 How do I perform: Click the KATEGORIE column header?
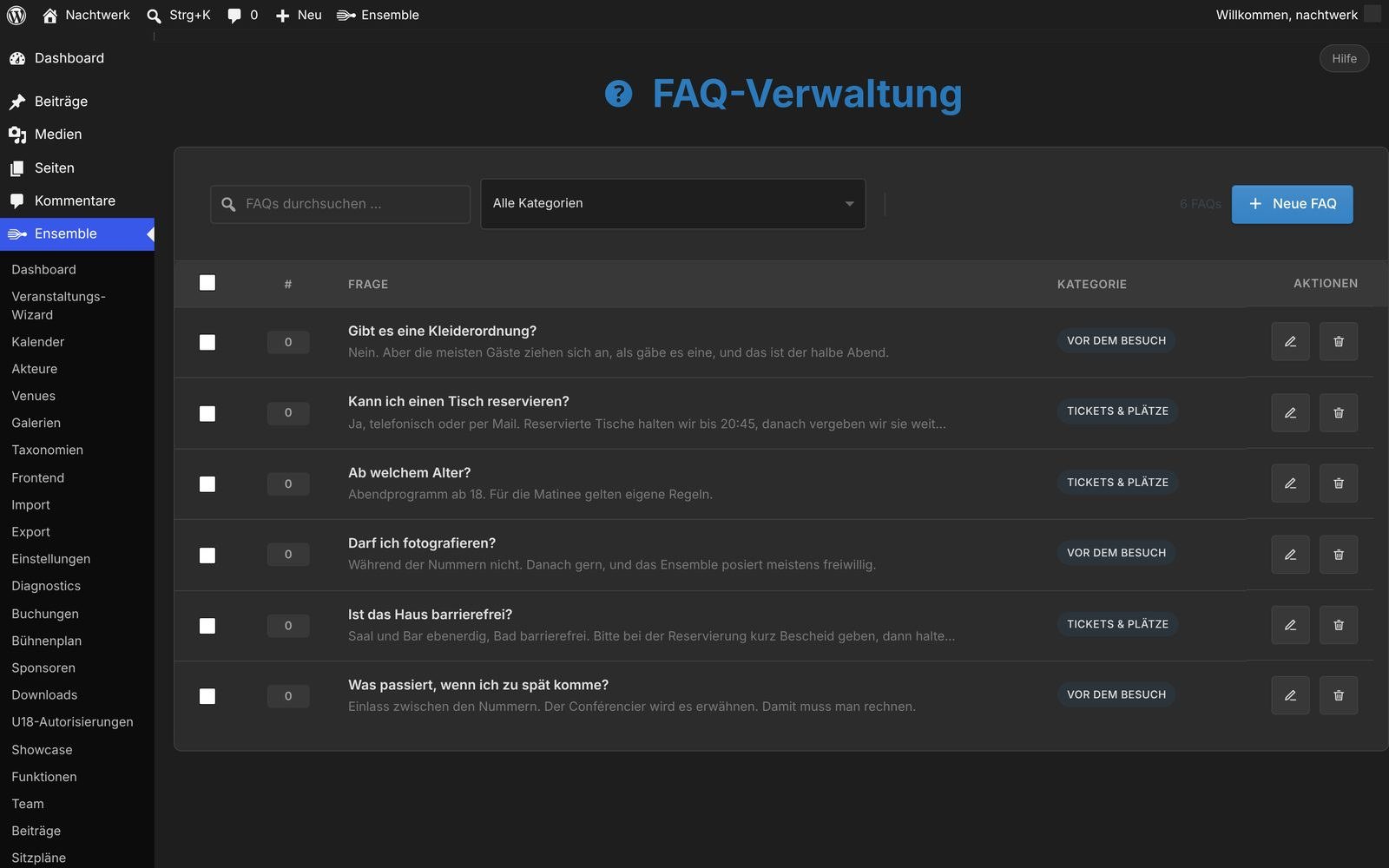pos(1092,284)
